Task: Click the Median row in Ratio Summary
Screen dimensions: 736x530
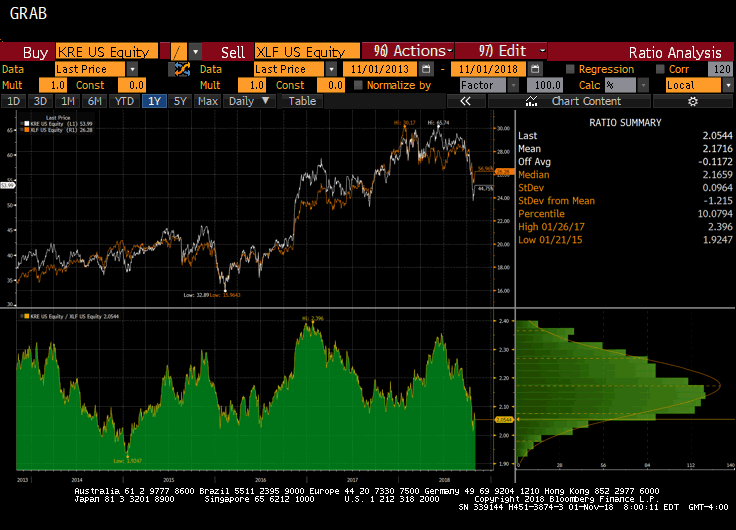Action: pos(625,175)
